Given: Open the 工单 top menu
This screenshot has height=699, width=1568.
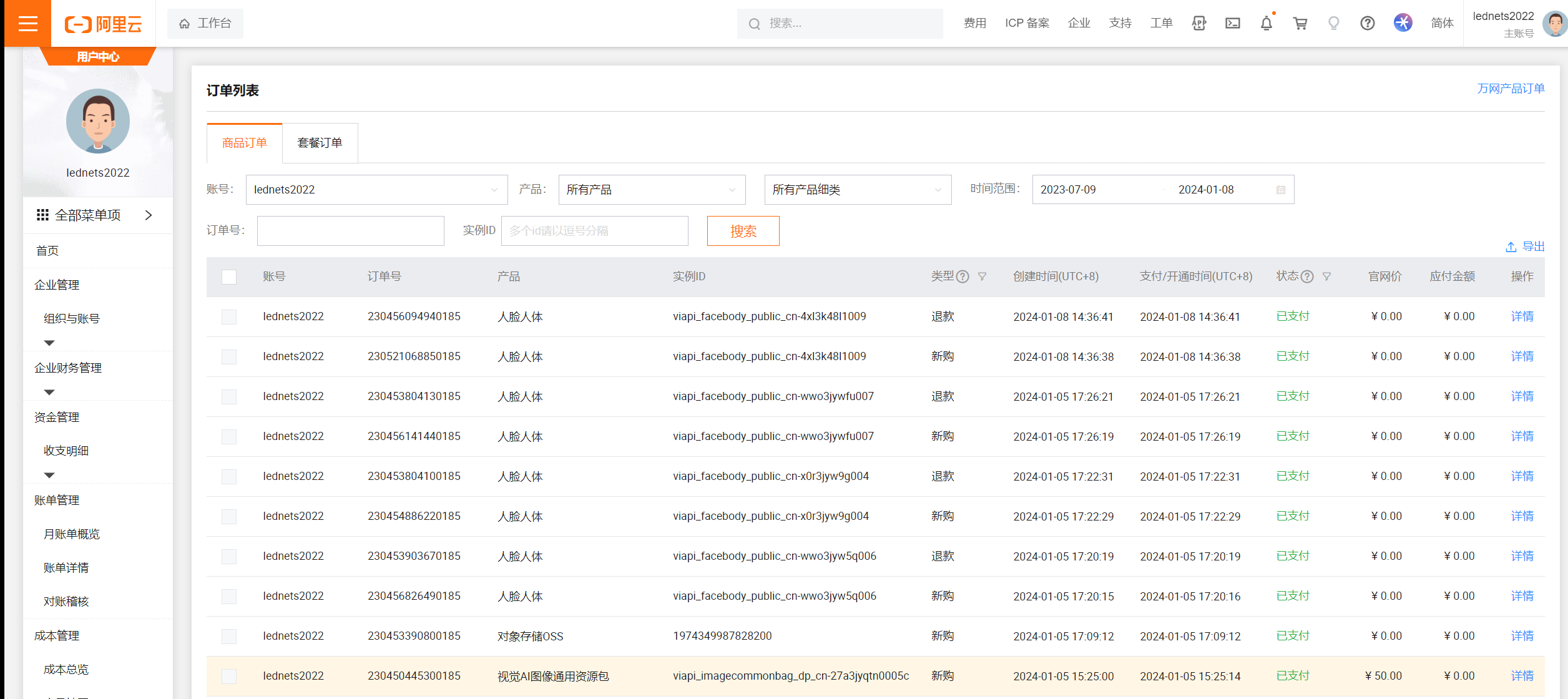Looking at the screenshot, I should coord(1161,23).
